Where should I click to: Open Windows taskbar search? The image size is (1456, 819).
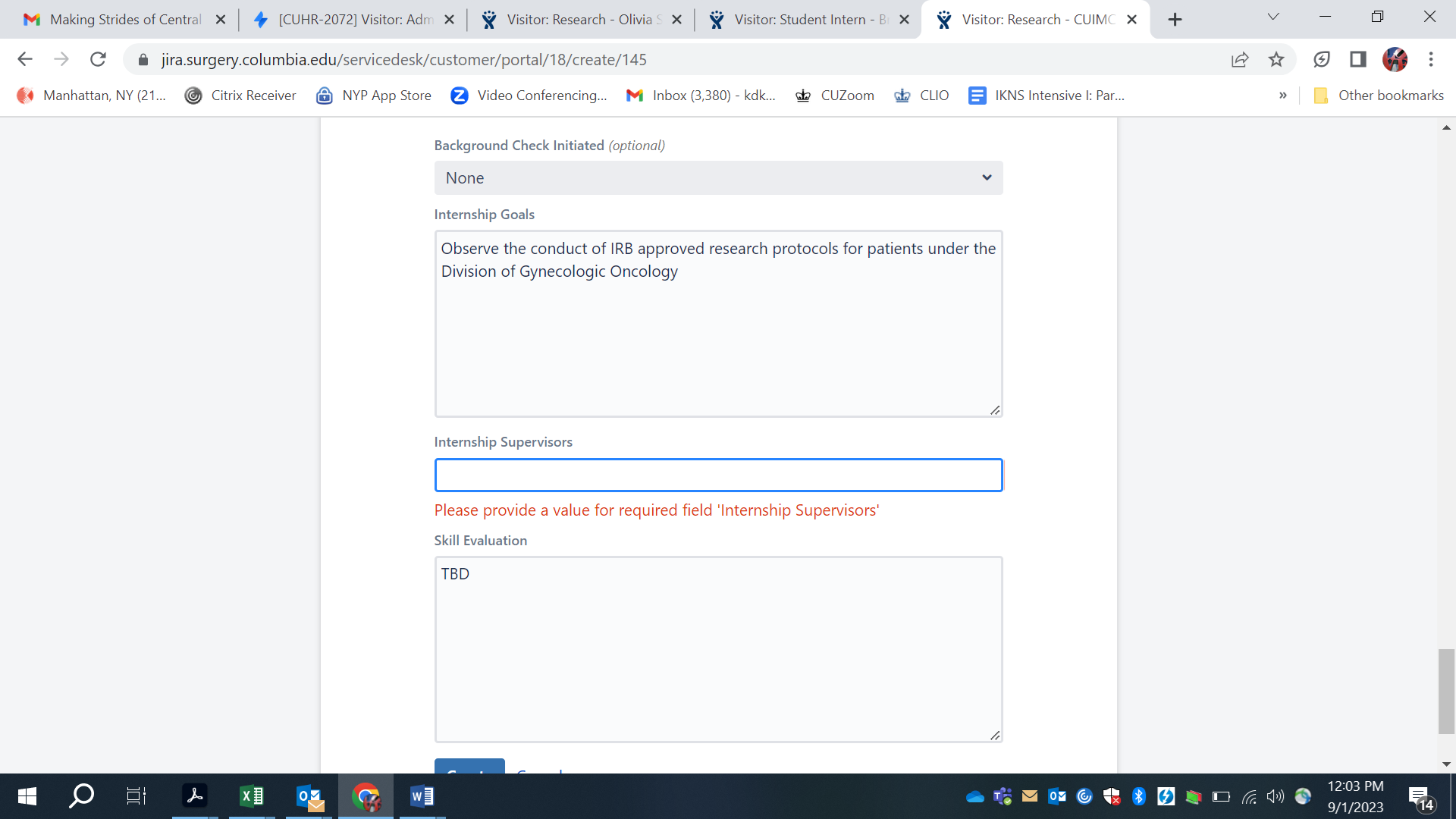click(81, 796)
